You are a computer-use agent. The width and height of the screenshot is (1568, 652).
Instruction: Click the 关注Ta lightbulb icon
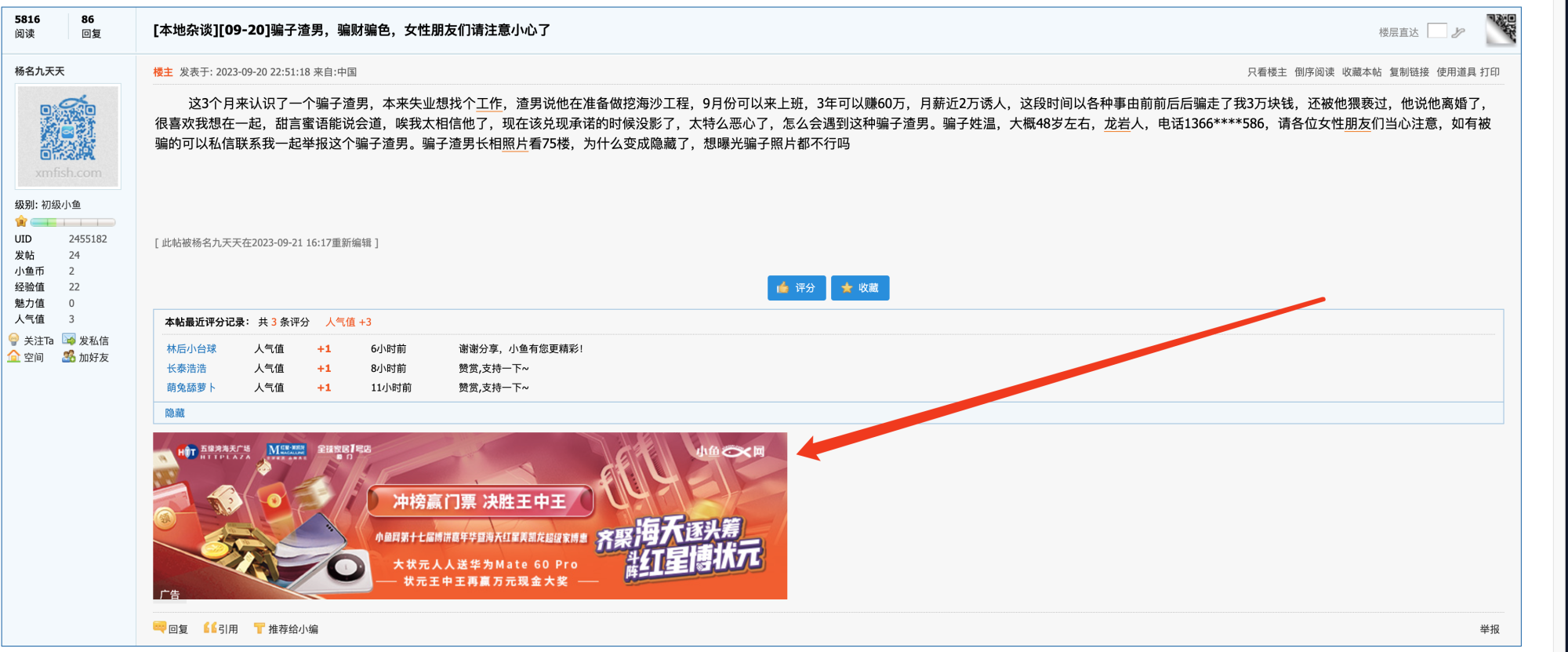pos(14,340)
